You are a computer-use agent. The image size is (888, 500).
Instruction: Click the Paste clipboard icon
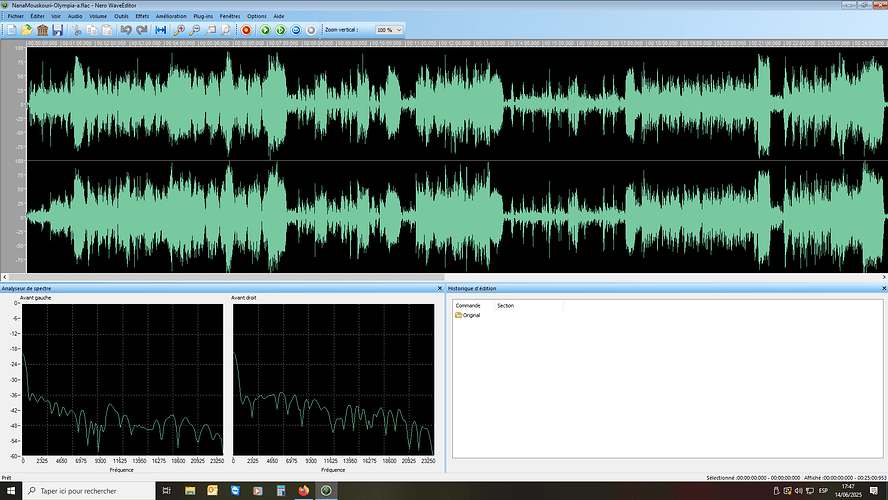(106, 30)
